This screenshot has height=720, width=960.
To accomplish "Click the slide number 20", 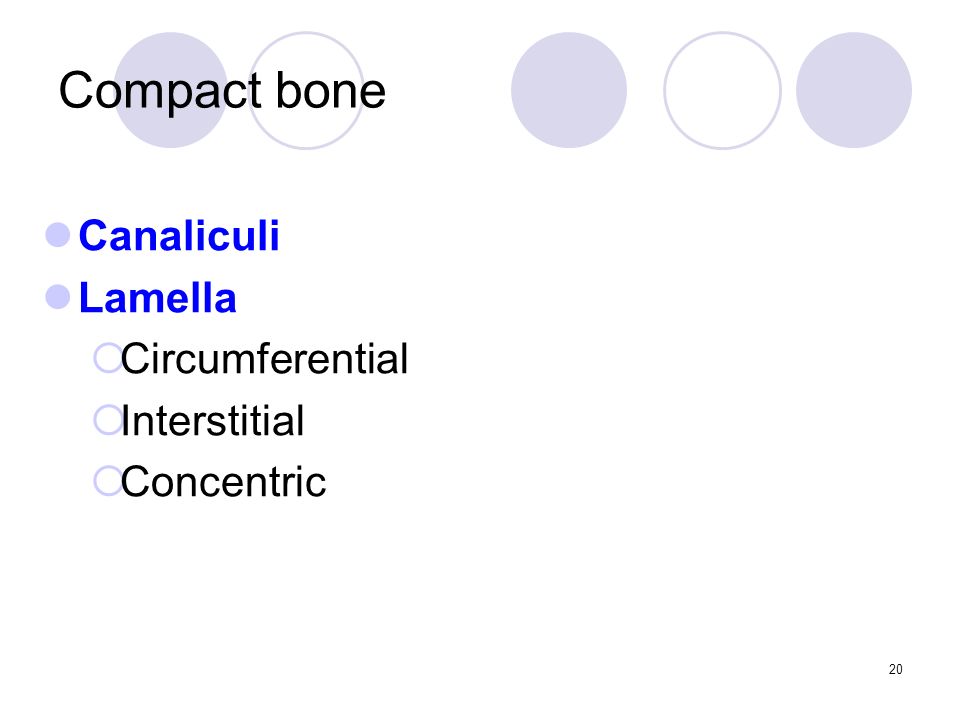I will point(895,669).
